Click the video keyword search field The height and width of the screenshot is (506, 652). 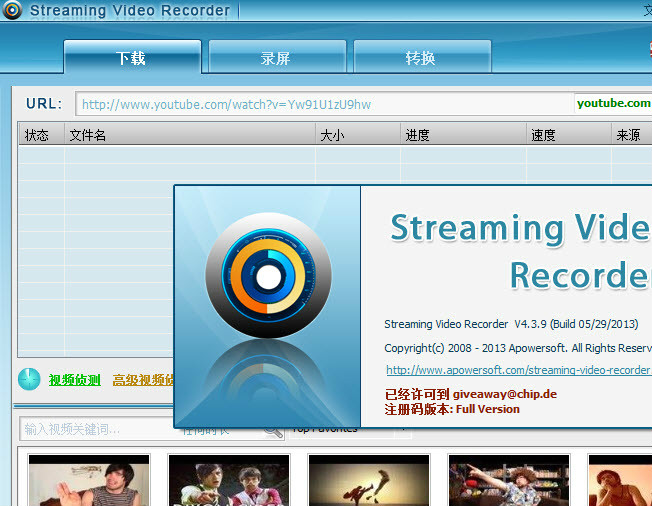(98, 429)
